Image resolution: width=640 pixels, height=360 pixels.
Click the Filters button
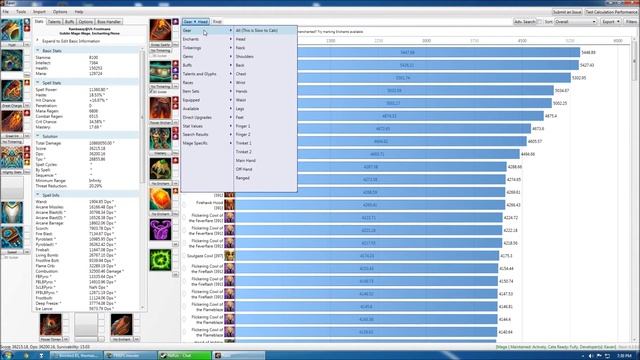[631, 22]
